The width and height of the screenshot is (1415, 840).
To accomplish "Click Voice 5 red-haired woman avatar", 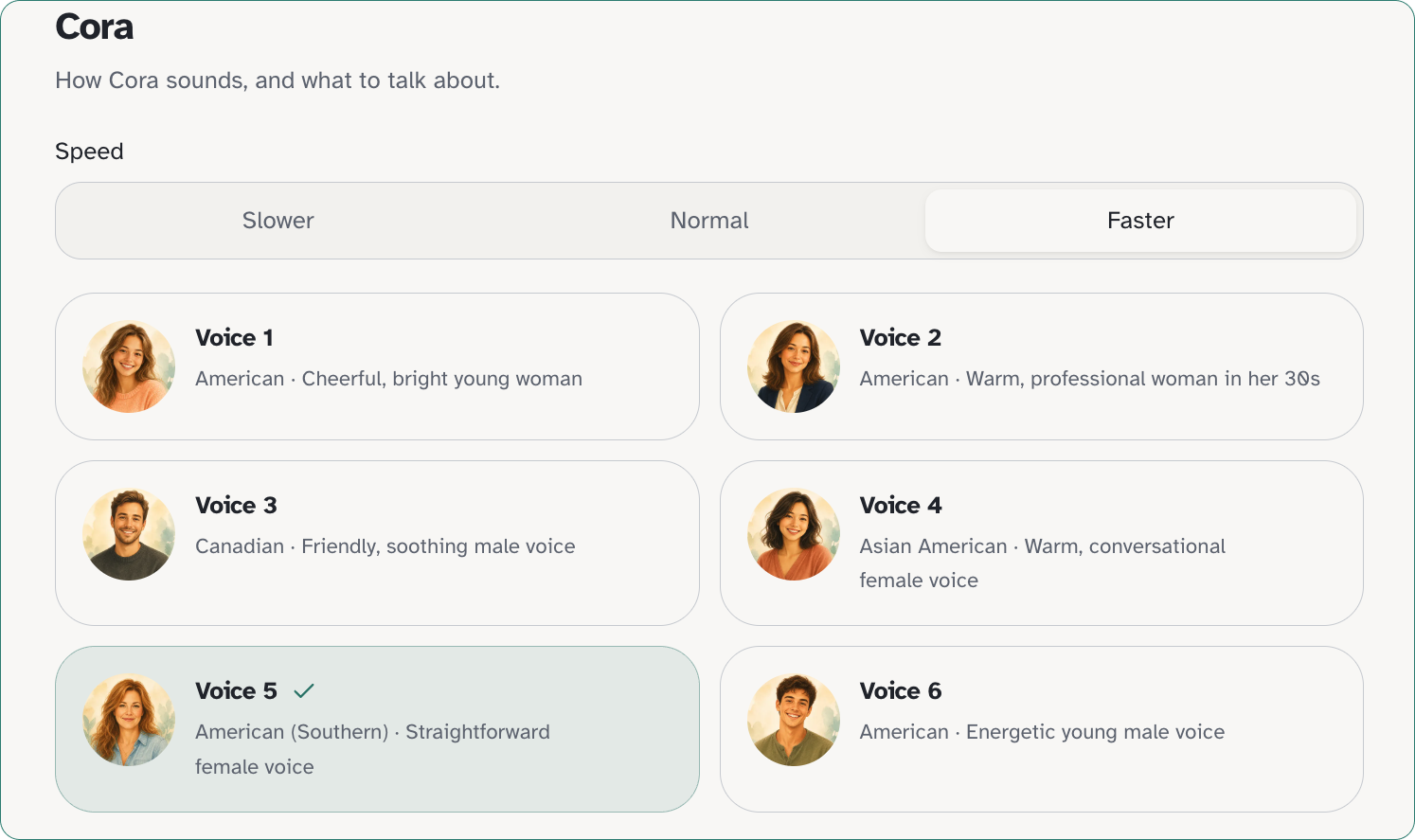I will pyautogui.click(x=129, y=720).
